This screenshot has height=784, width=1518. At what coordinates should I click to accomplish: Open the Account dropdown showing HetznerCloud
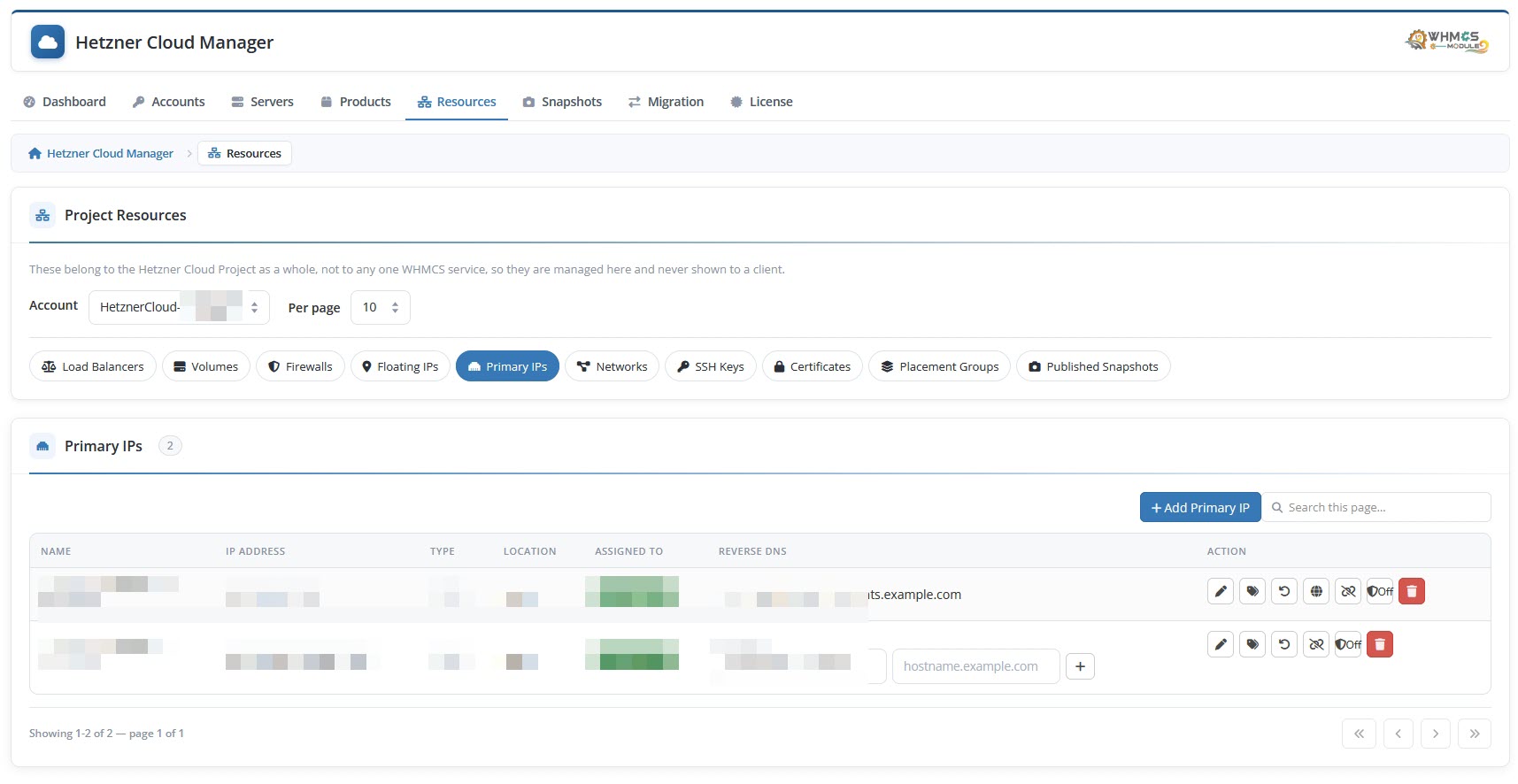[179, 307]
